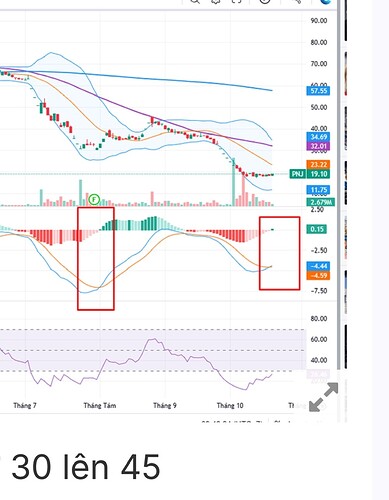Click the expand image arrows icon
Screen dimensions: 389x500
[323, 397]
